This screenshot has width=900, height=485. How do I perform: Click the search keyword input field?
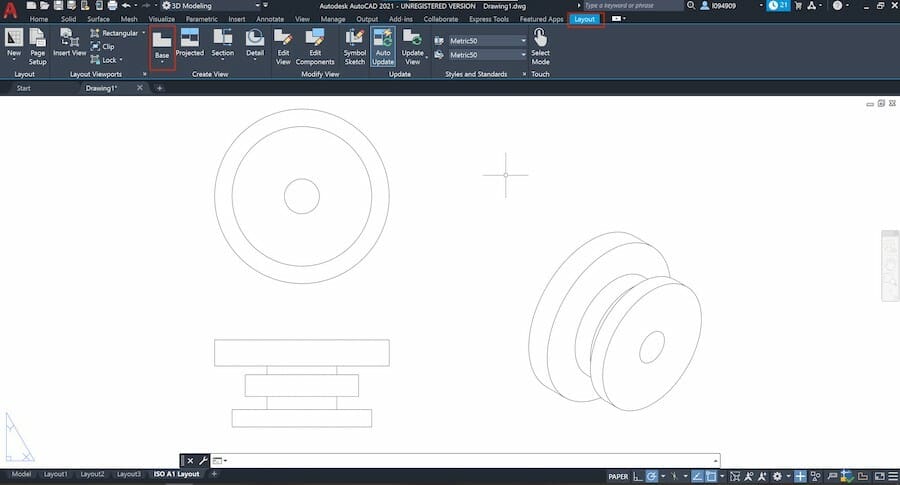[633, 6]
